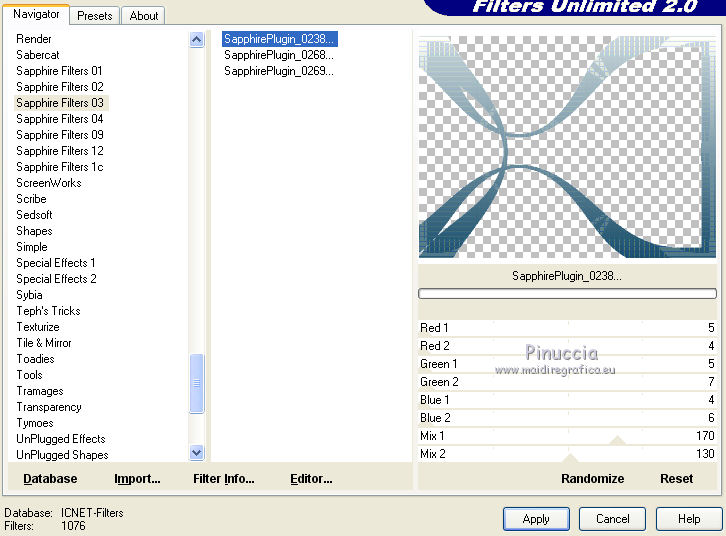The image size is (726, 536).
Task: Select the Sabercat category
Action: tap(38, 55)
